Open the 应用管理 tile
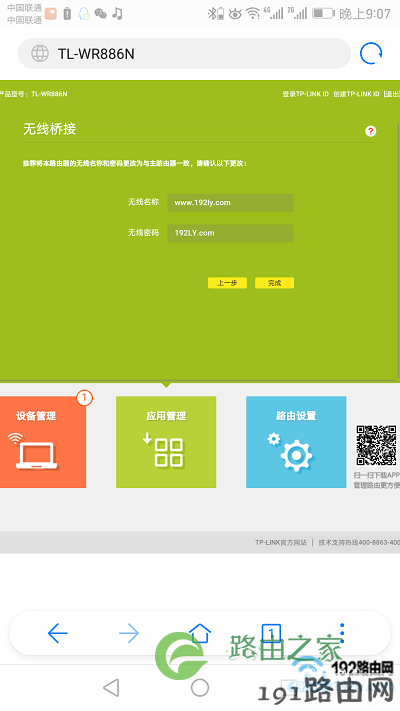This screenshot has width=400, height=711. [166, 442]
